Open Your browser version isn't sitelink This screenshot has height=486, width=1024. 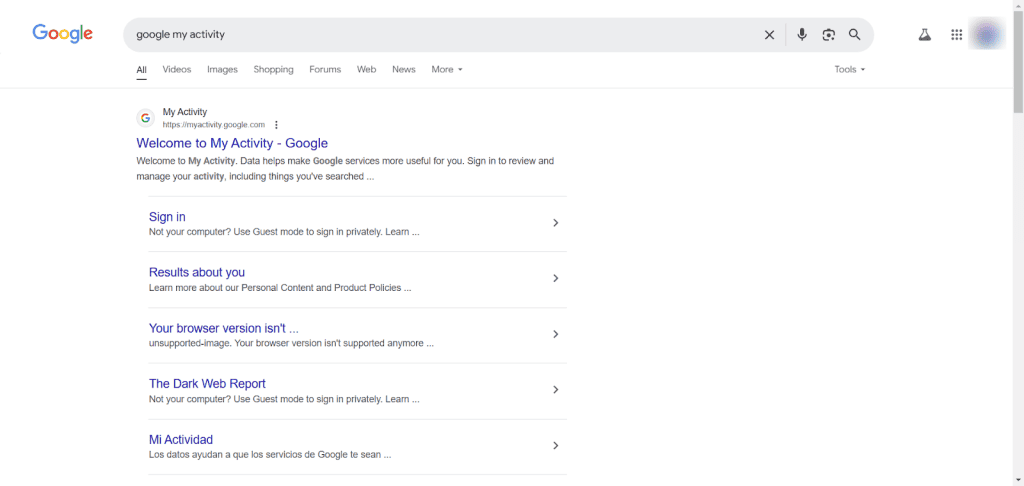point(224,328)
